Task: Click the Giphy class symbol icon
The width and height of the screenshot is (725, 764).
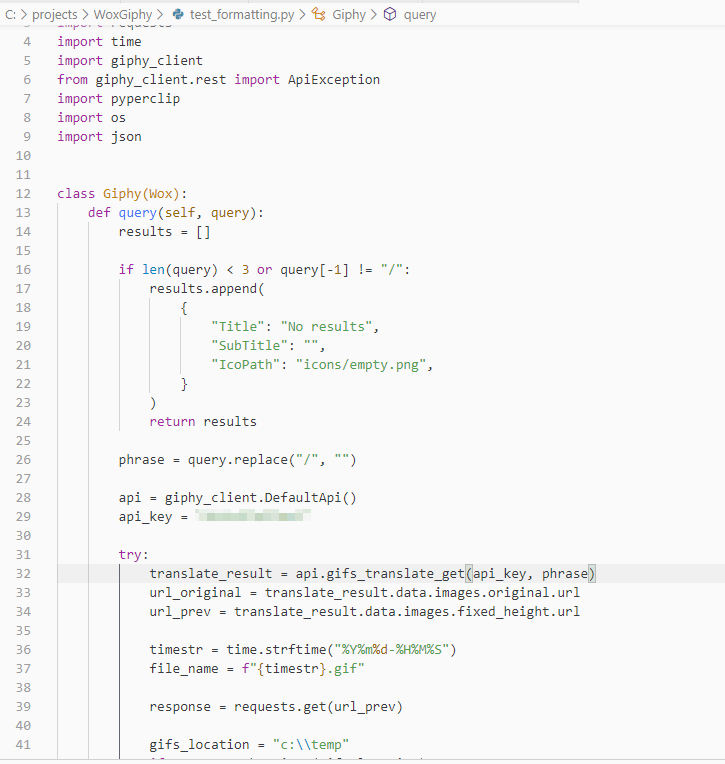Action: pos(318,15)
